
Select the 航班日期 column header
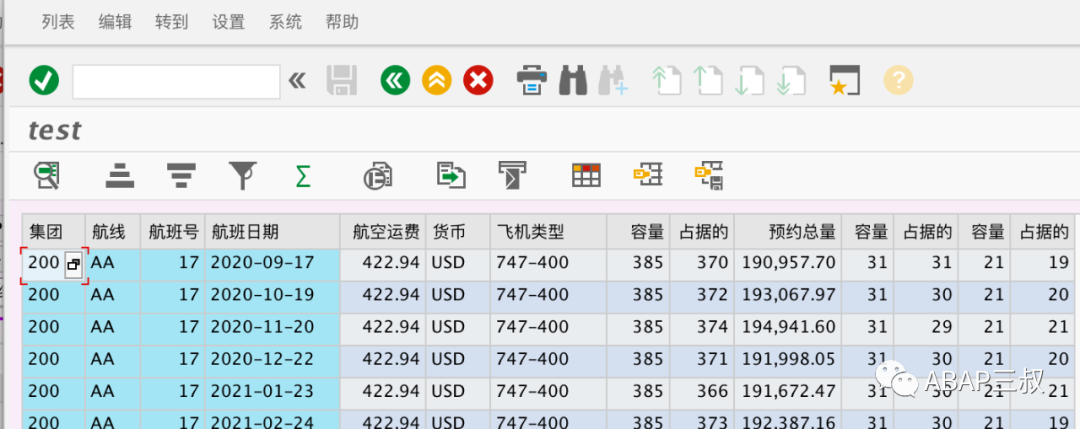pyautogui.click(x=272, y=232)
